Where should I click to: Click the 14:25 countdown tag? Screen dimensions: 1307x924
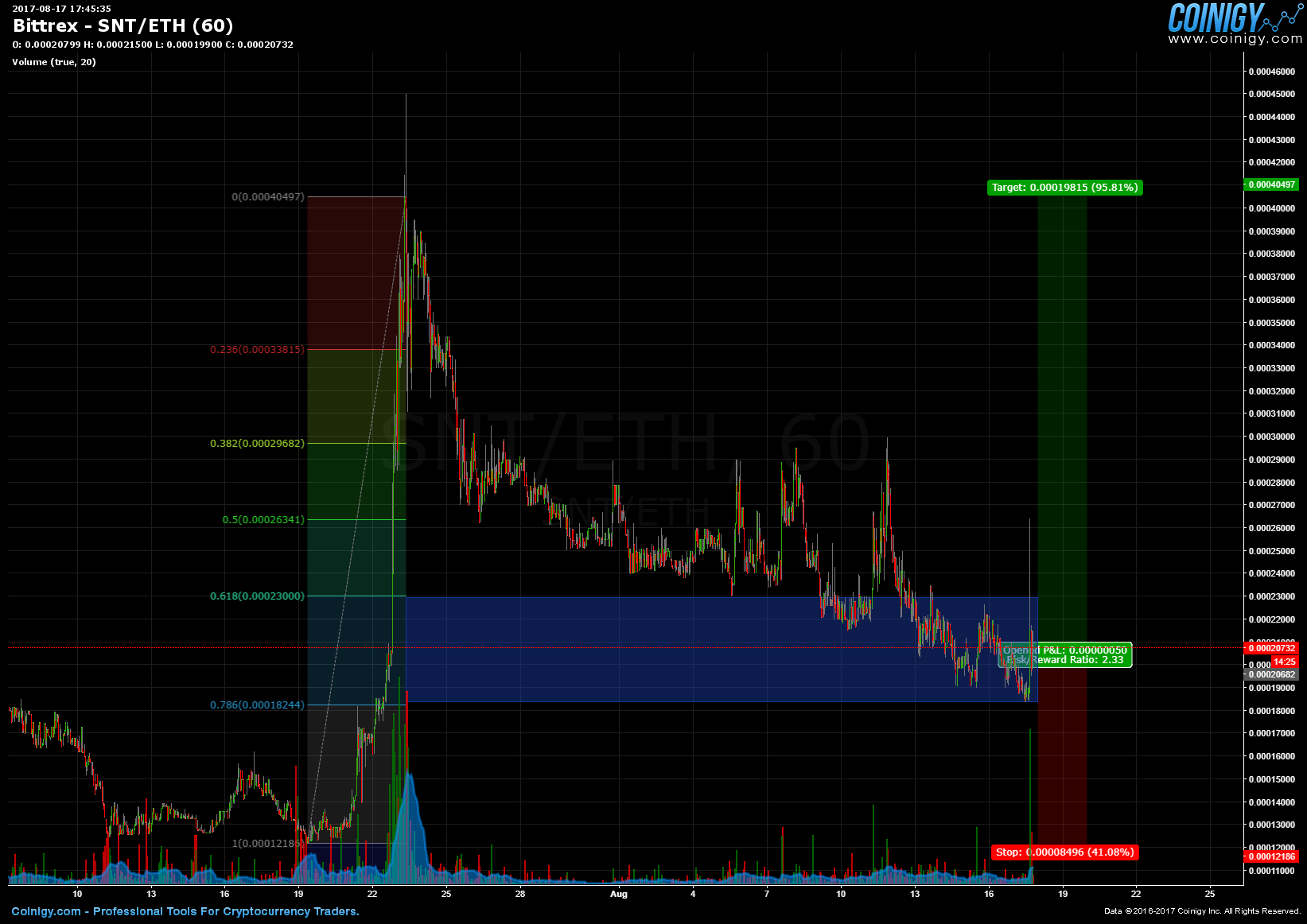[x=1284, y=662]
